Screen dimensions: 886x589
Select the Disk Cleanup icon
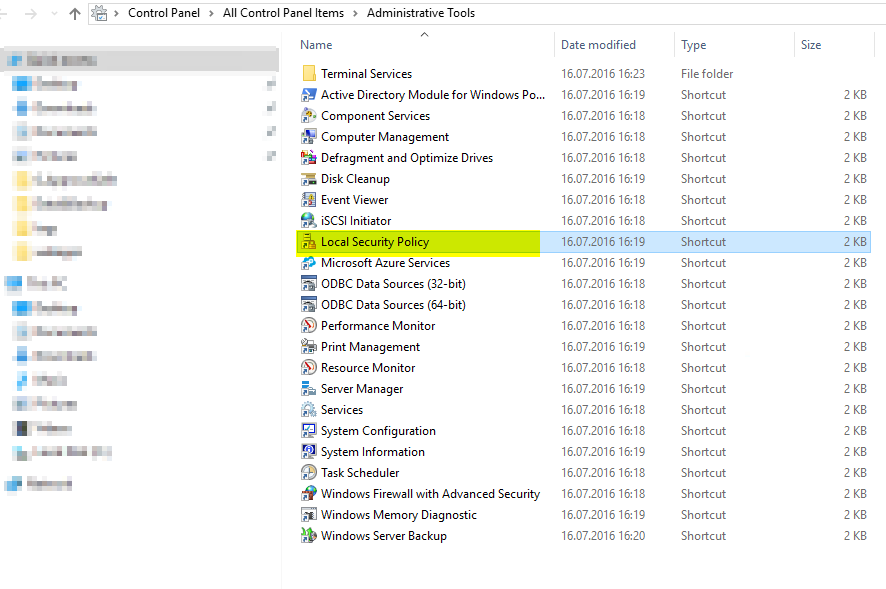[309, 179]
